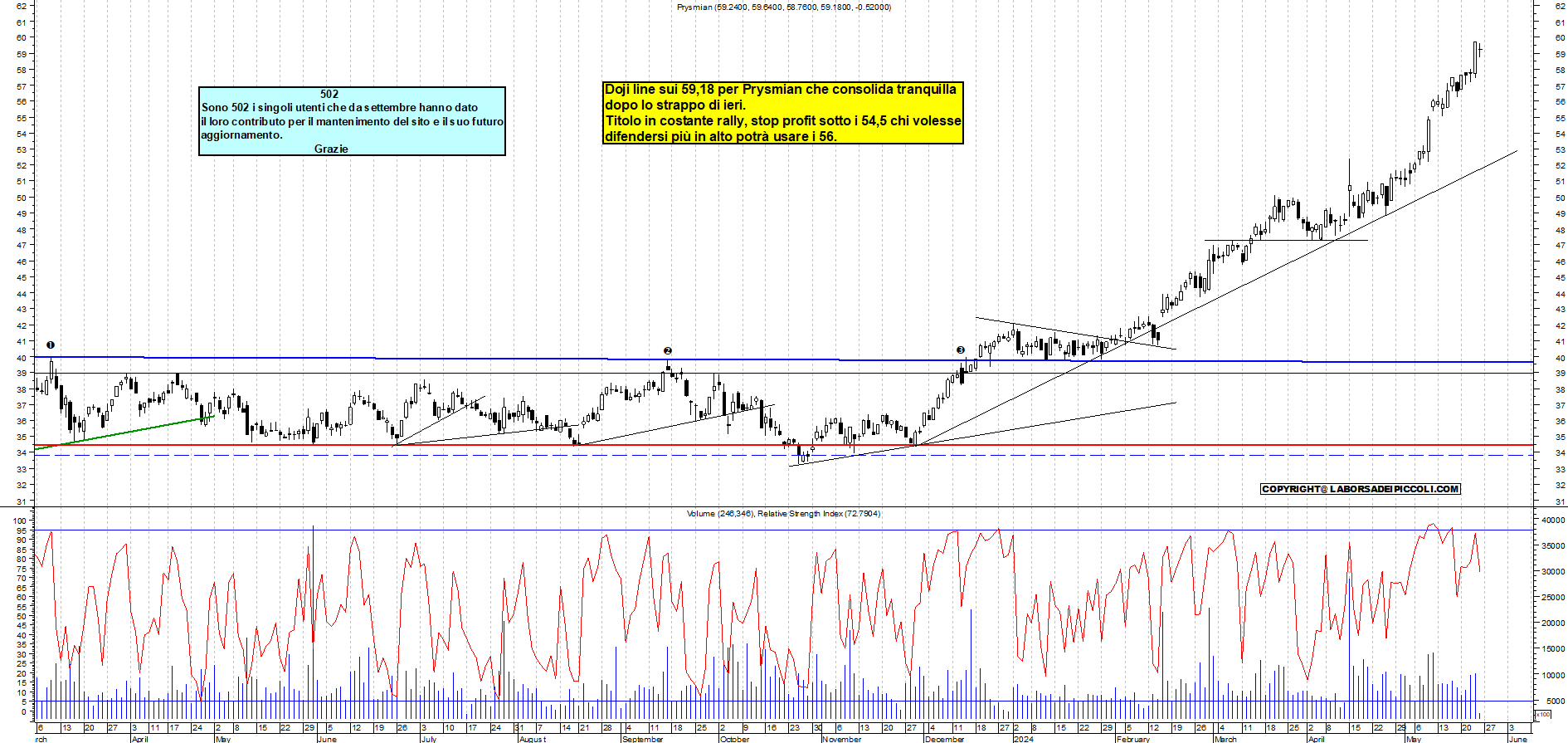
Task: Select the numbered marker 3 circle
Action: 961,350
